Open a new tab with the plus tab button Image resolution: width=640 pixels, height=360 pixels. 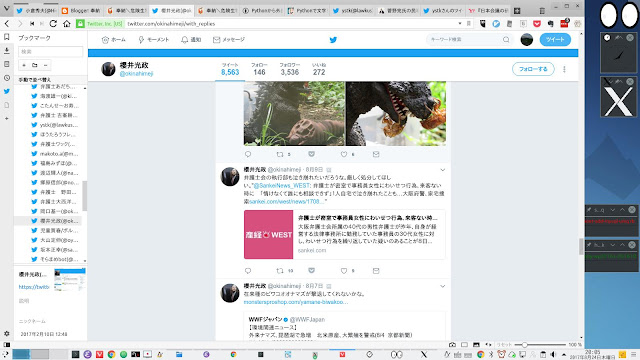(x=517, y=11)
